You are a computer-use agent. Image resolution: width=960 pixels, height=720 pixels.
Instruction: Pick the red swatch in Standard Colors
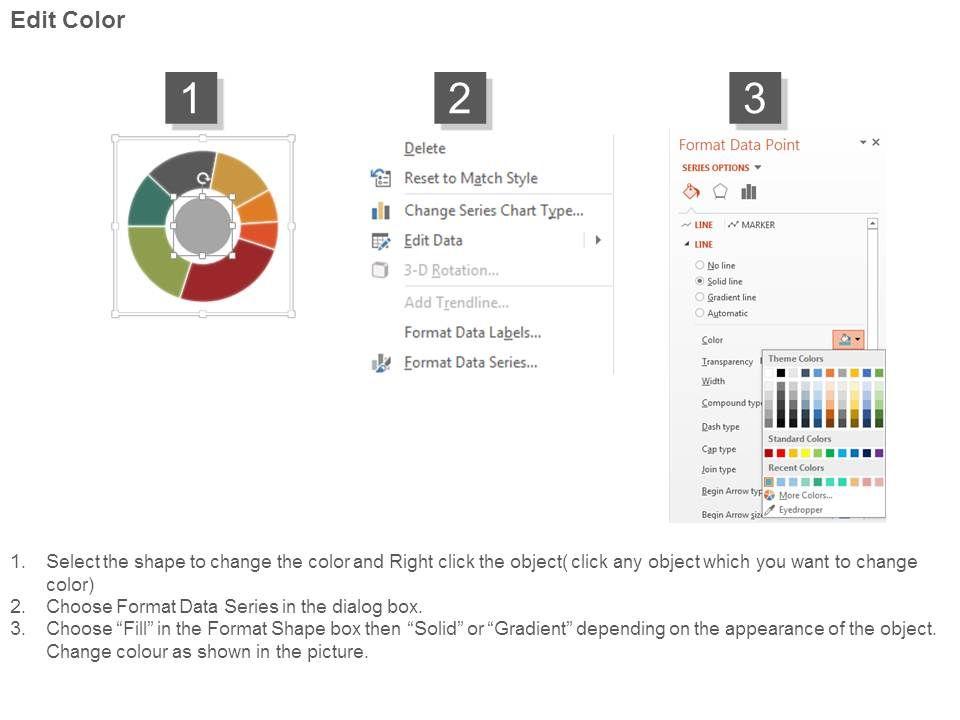pyautogui.click(x=781, y=453)
